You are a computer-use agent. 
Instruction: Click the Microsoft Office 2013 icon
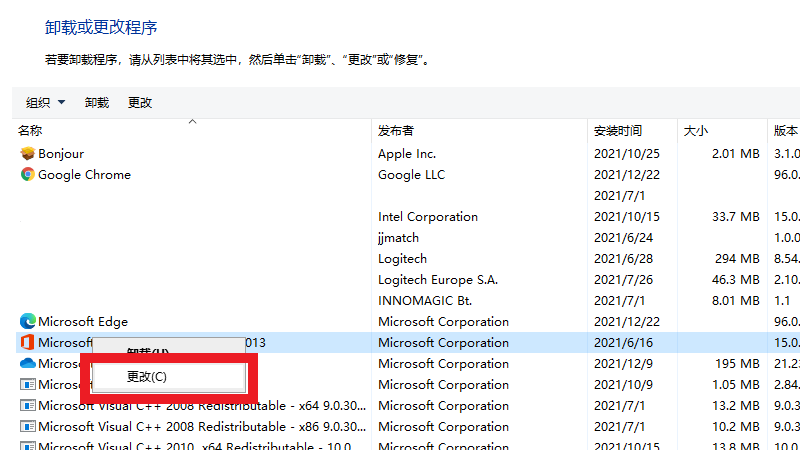28,343
